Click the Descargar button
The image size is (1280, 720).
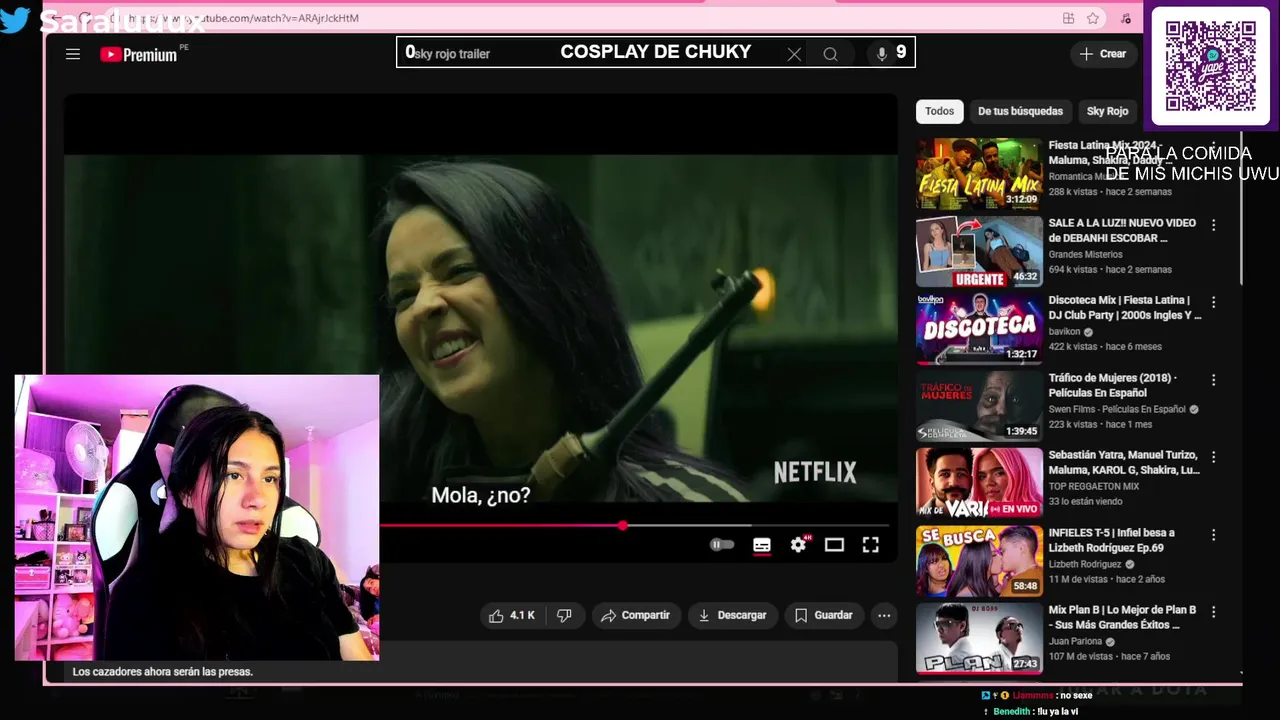[x=732, y=615]
